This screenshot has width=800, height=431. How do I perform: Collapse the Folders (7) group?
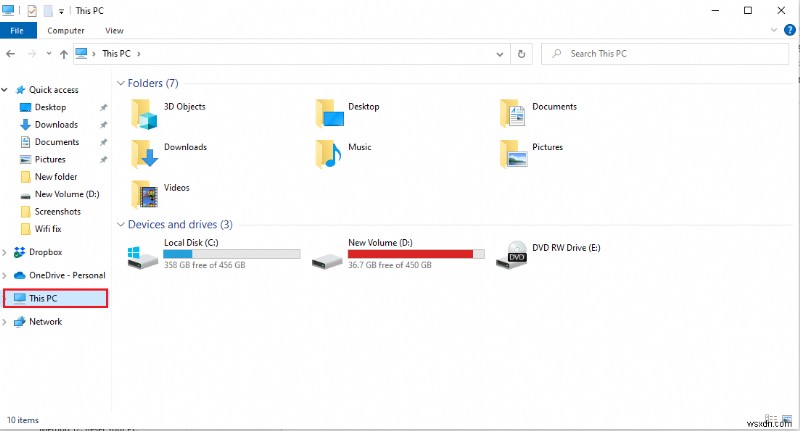click(x=121, y=83)
